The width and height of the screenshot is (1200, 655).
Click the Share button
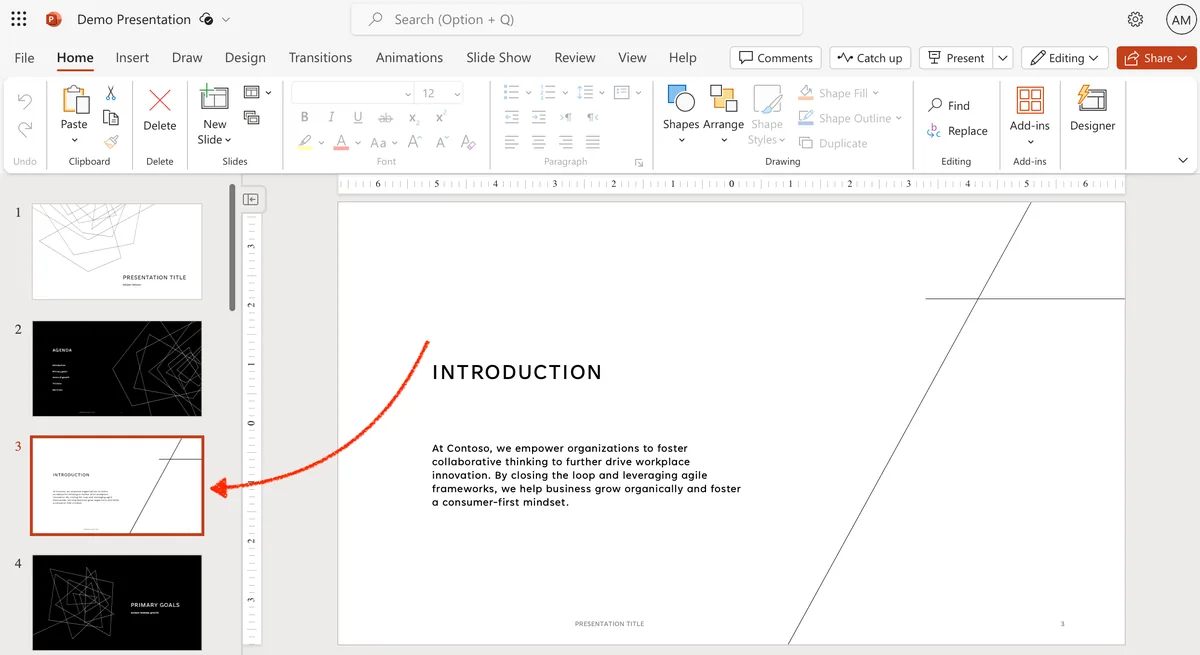[x=1158, y=58]
